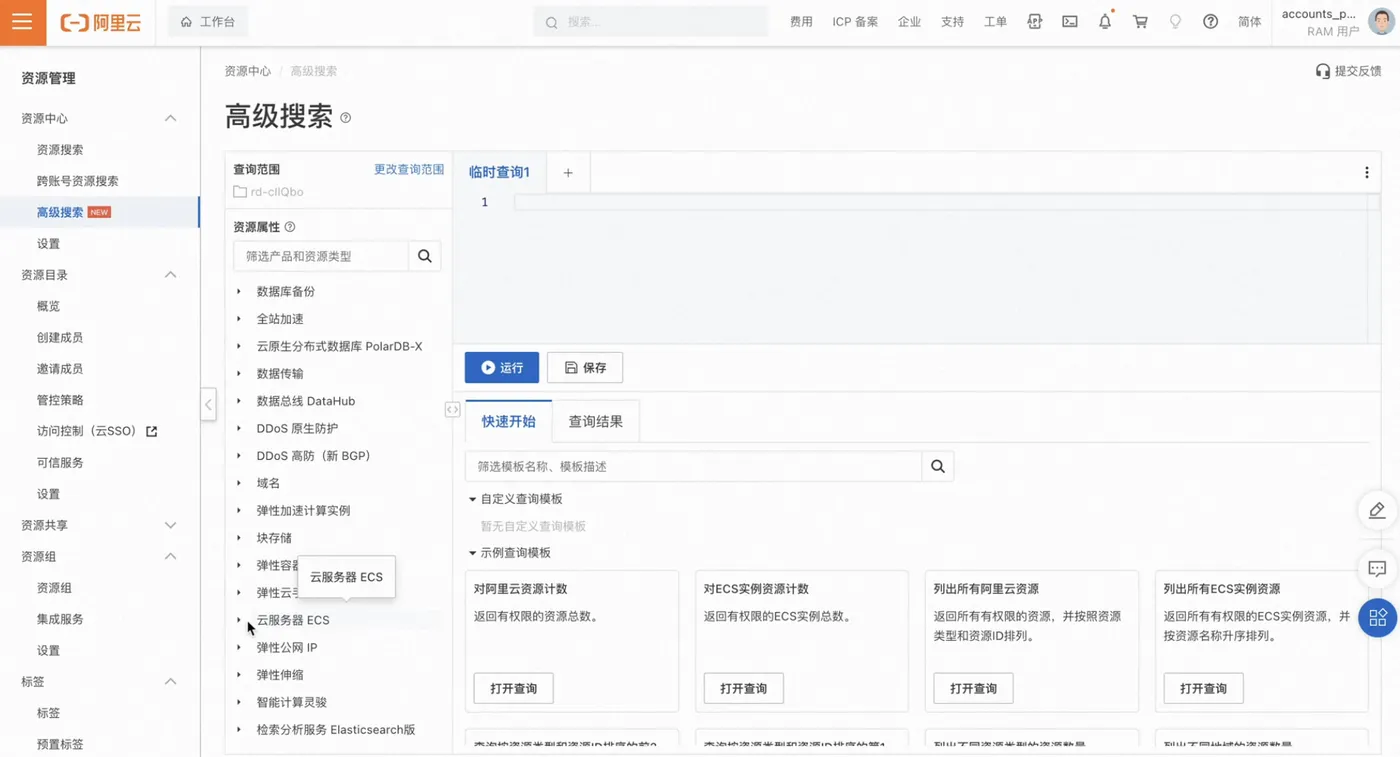
Task: Save the query with 保存 button
Action: click(x=585, y=367)
